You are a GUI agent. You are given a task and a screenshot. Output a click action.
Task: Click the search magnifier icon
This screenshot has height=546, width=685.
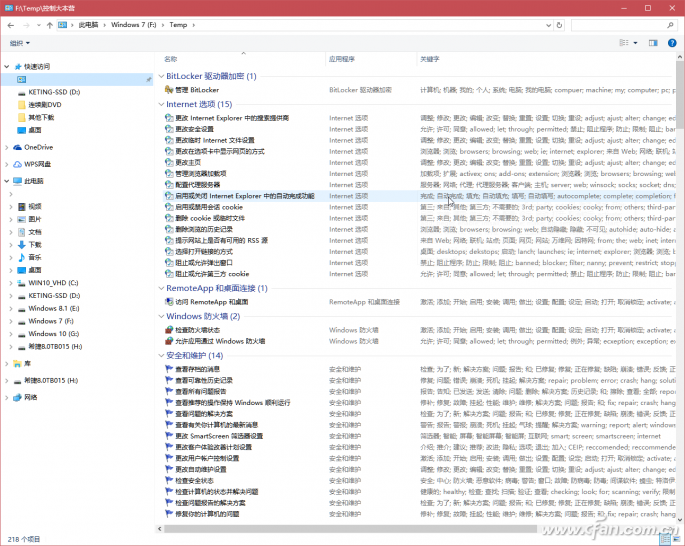670,25
